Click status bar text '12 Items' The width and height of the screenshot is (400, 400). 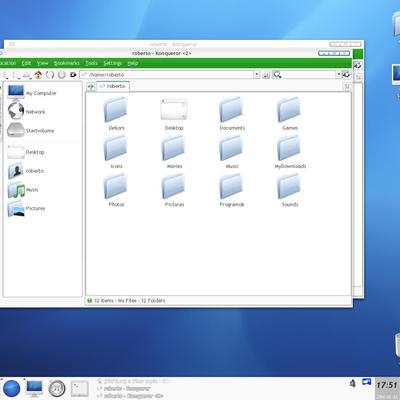click(104, 301)
